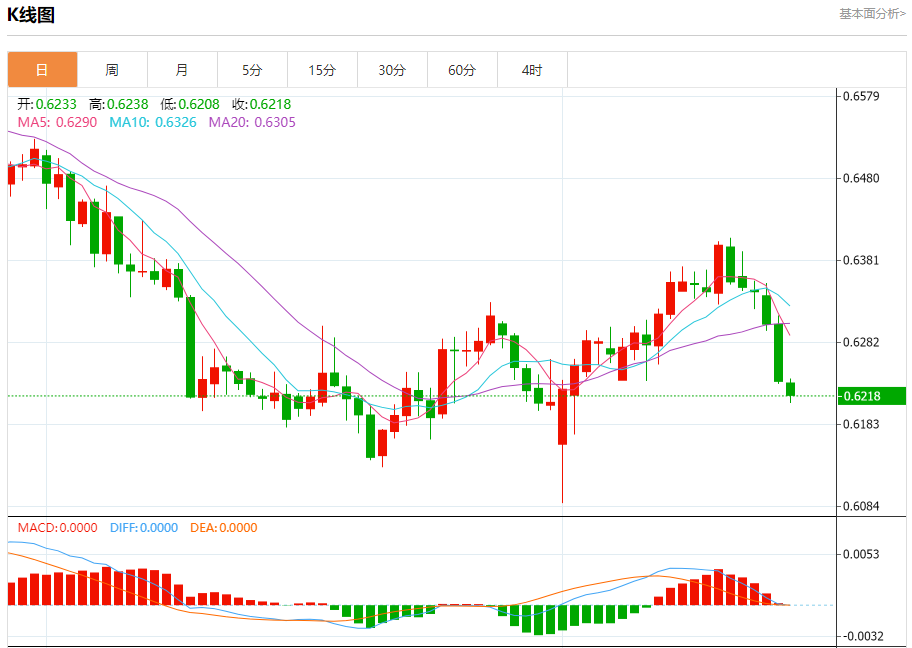The height and width of the screenshot is (648, 912).
Task: Click the DEA:0.0000 label
Action: click(x=223, y=528)
